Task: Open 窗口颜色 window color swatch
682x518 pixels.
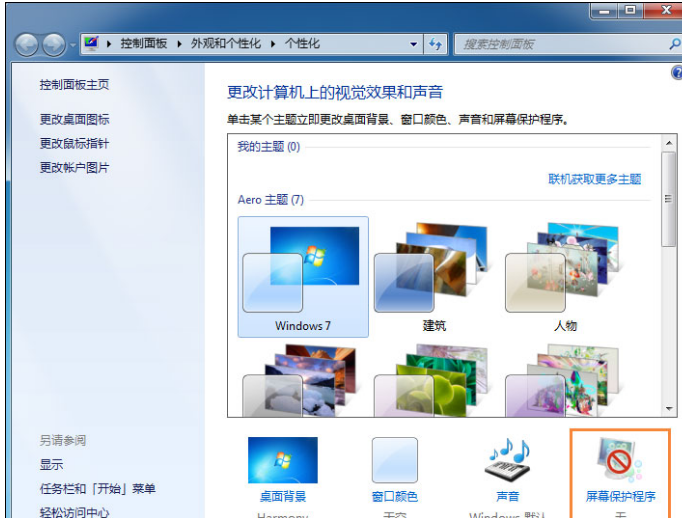Action: click(x=395, y=460)
